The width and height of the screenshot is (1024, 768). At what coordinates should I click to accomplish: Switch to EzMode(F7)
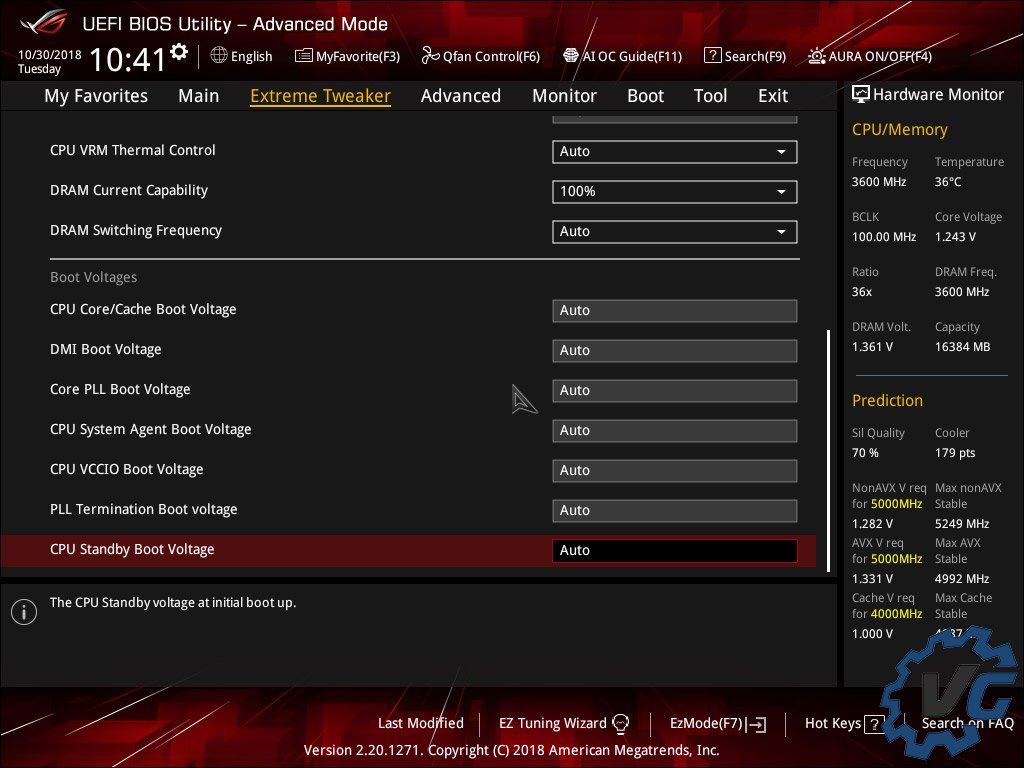coord(706,724)
